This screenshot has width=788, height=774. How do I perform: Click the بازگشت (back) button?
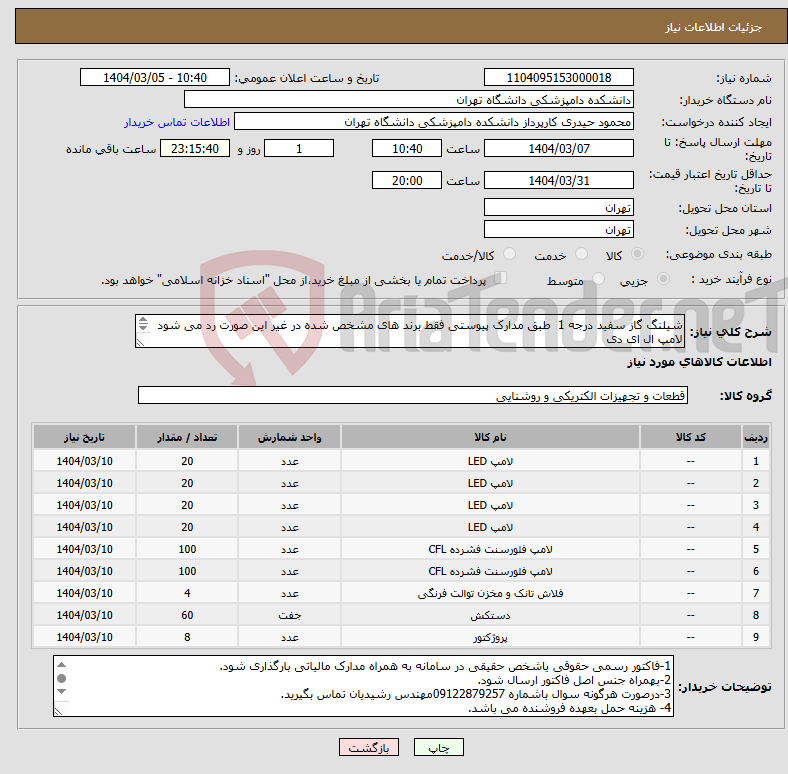[369, 747]
